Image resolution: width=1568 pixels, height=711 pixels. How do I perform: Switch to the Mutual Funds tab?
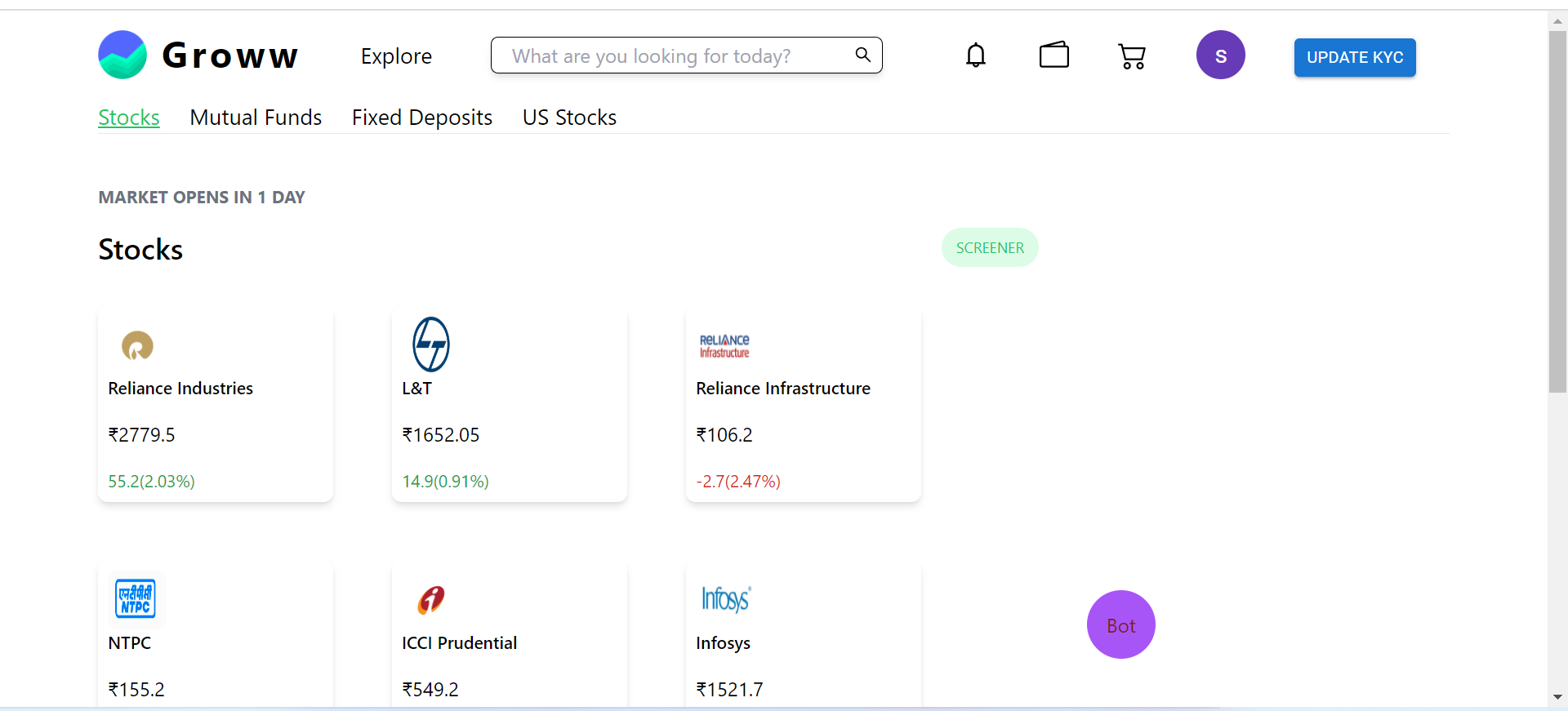[255, 117]
